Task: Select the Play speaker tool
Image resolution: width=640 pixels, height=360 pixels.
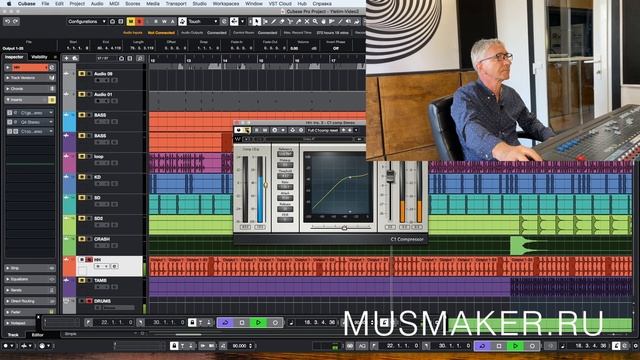Action: click(x=348, y=22)
